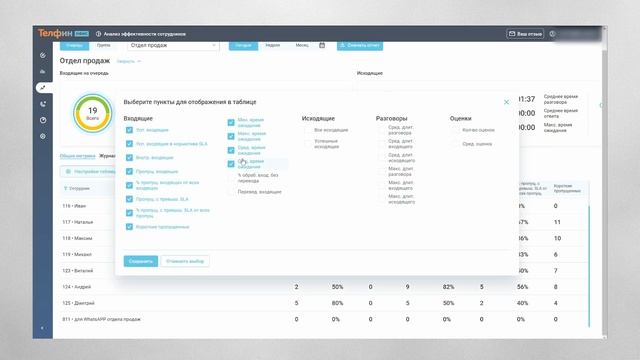Click the Скачать отчет button
Image resolution: width=640 pixels, height=360 pixels.
(x=360, y=45)
